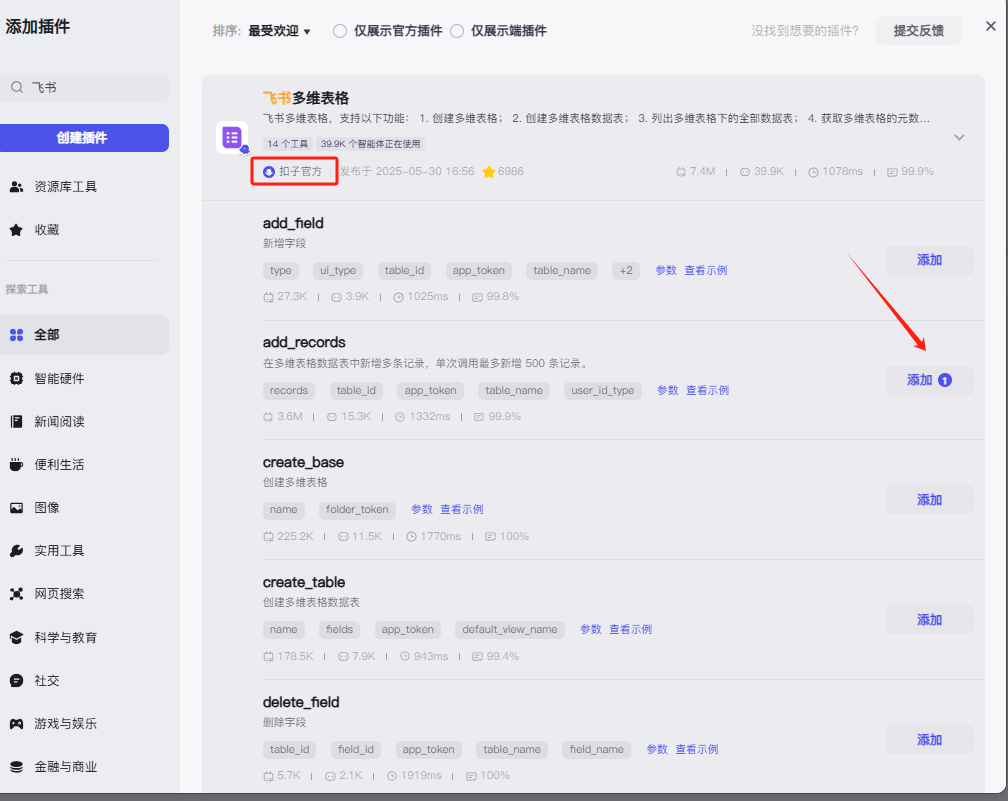Click the 科学与教育 graduation cap icon
Screen dimensions: 1008x801
click(x=17, y=638)
